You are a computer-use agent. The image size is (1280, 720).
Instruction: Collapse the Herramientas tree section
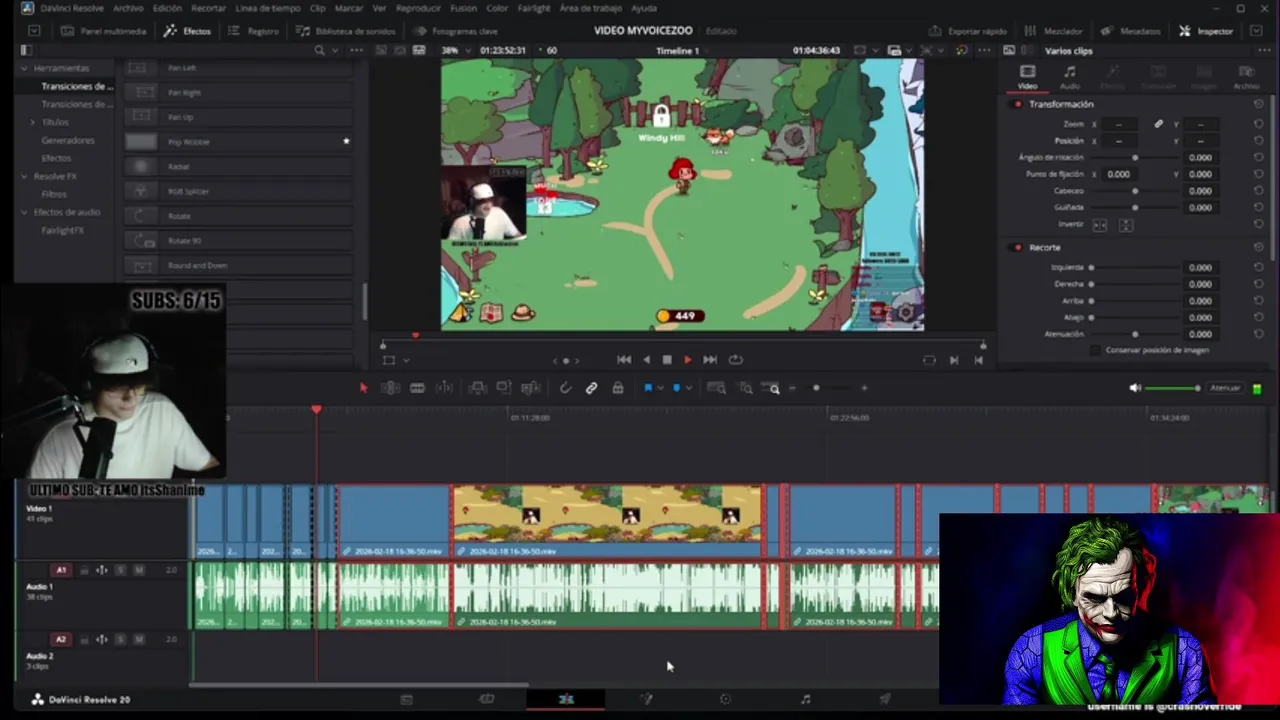[24, 68]
